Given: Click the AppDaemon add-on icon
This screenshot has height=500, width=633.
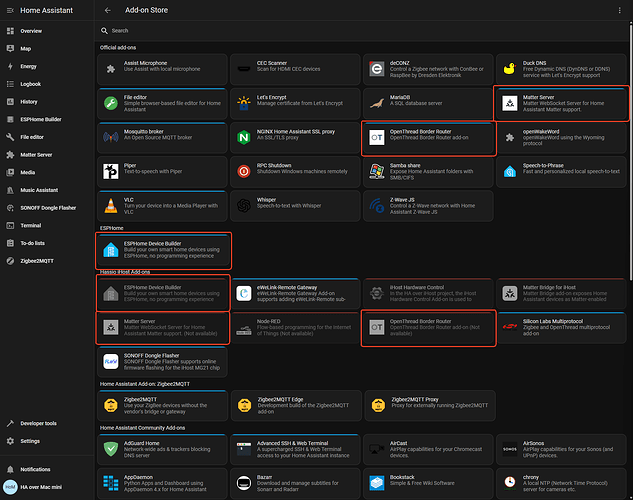Looking at the screenshot, I should pyautogui.click(x=111, y=483).
